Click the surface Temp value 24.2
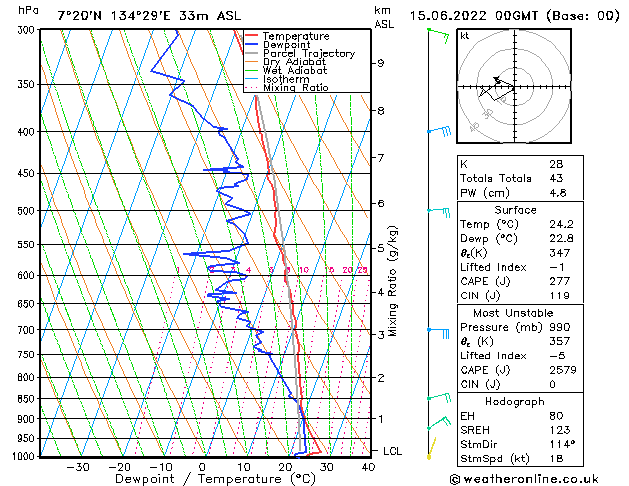 click(x=561, y=224)
